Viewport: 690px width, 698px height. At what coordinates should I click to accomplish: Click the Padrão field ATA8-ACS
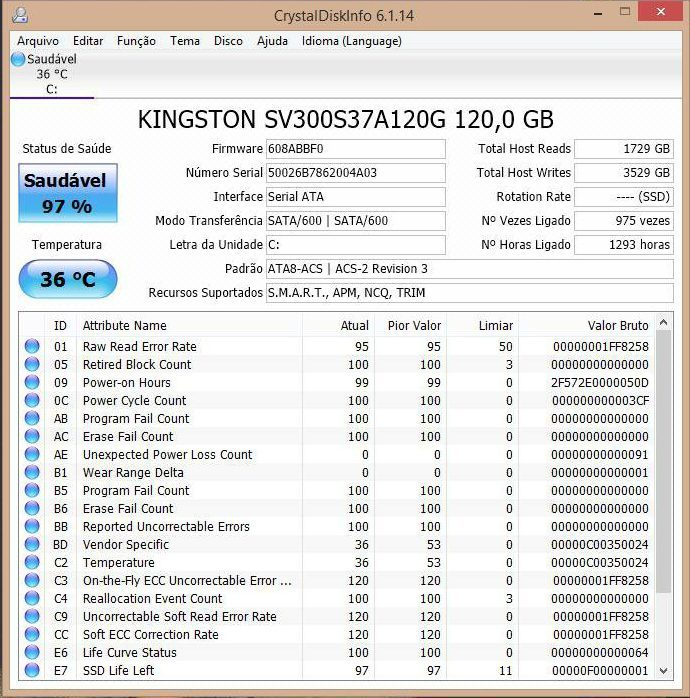[470, 269]
